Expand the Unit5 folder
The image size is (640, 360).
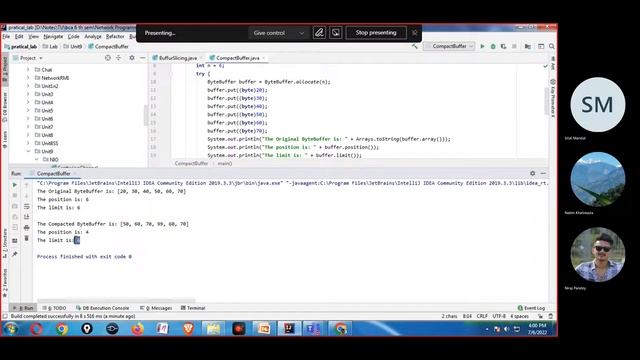click(28, 111)
